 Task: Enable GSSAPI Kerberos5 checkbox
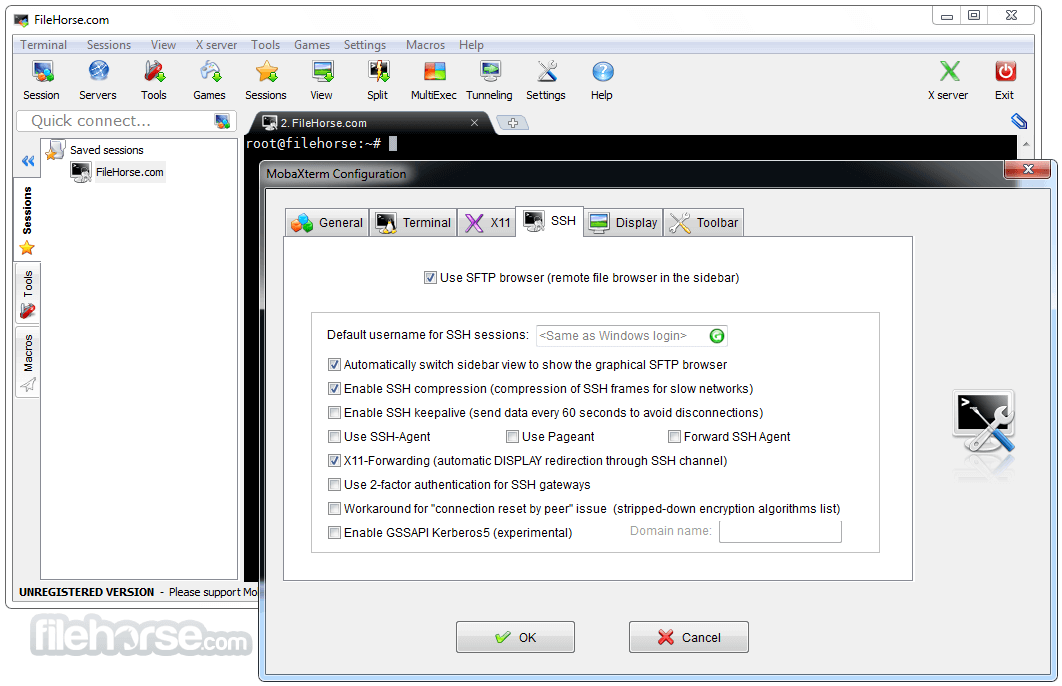[334, 533]
